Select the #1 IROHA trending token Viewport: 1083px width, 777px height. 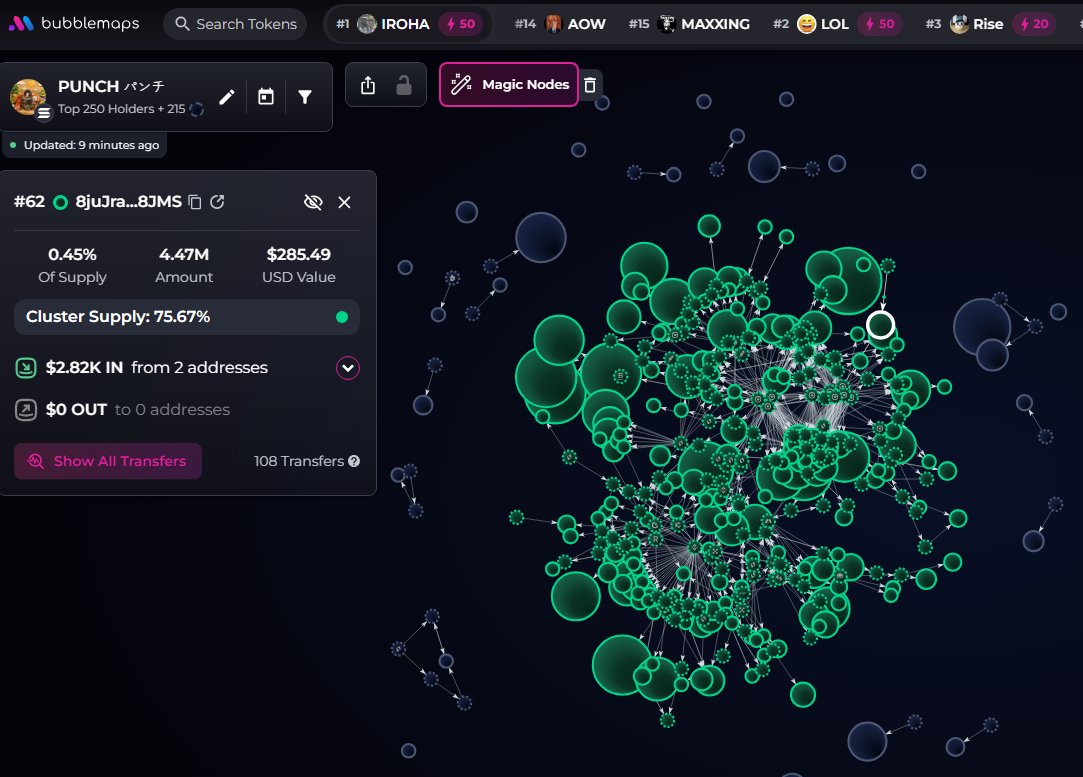408,24
